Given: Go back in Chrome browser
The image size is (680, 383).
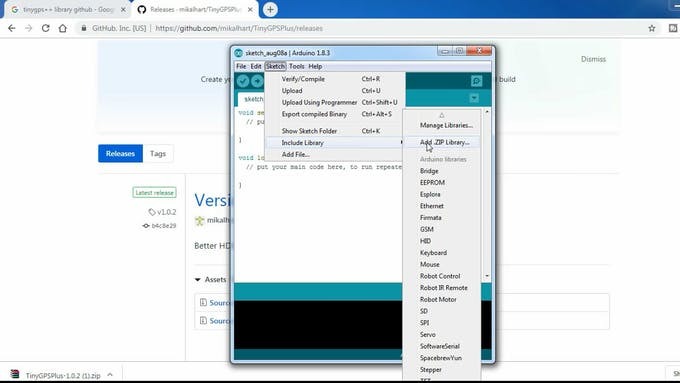Looking at the screenshot, I should coord(12,28).
